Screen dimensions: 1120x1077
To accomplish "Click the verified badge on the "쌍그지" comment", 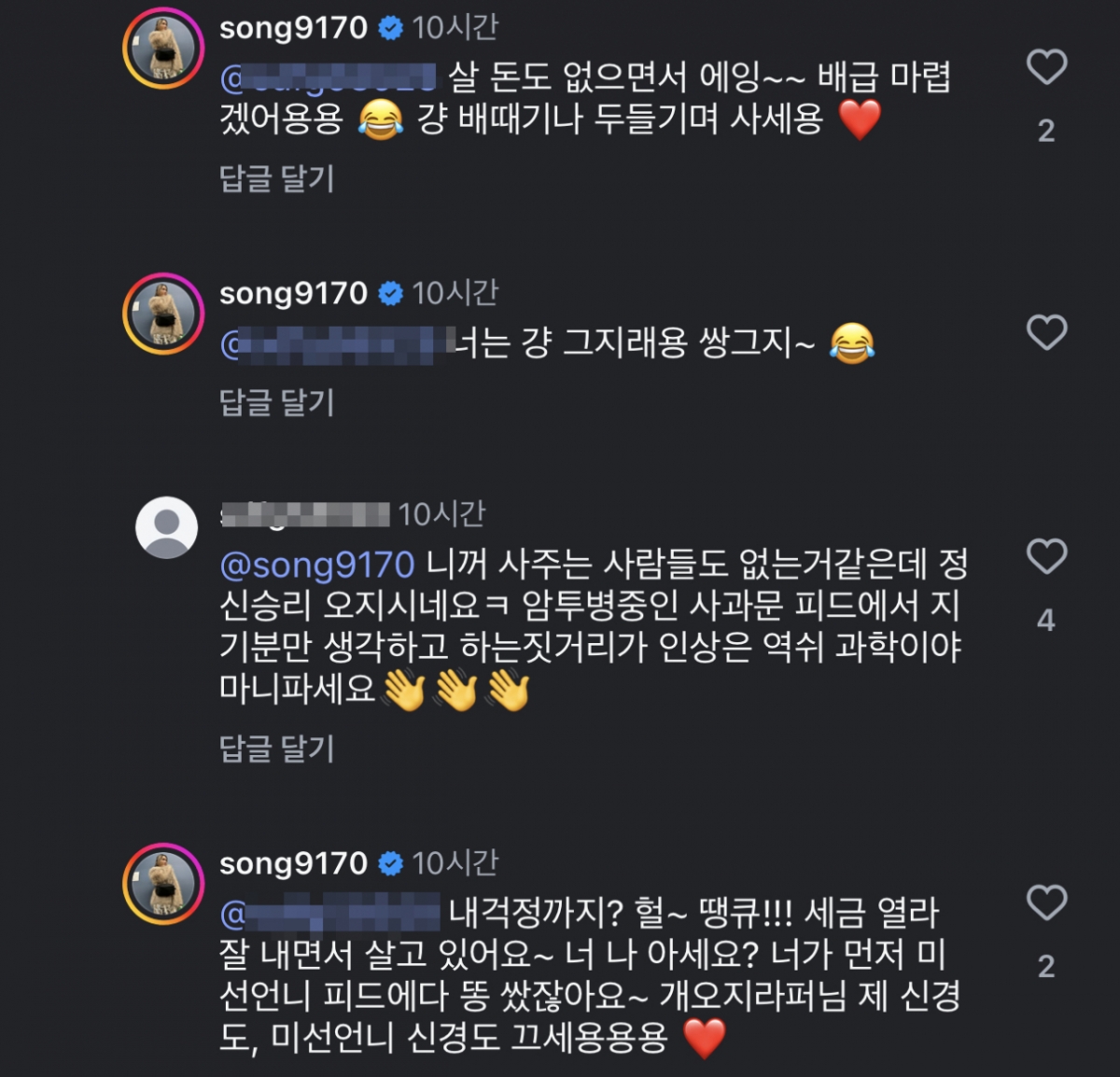I will click(390, 294).
